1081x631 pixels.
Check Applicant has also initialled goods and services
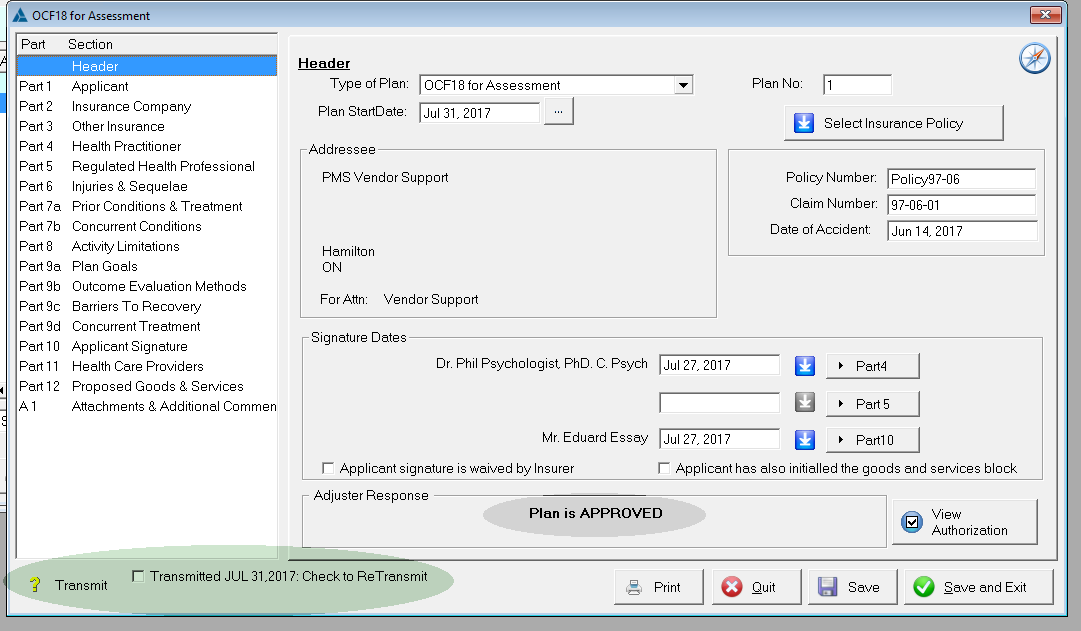(x=664, y=468)
